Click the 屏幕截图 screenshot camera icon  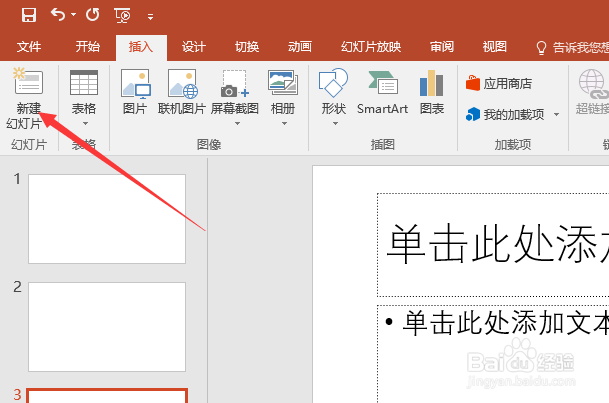point(235,83)
